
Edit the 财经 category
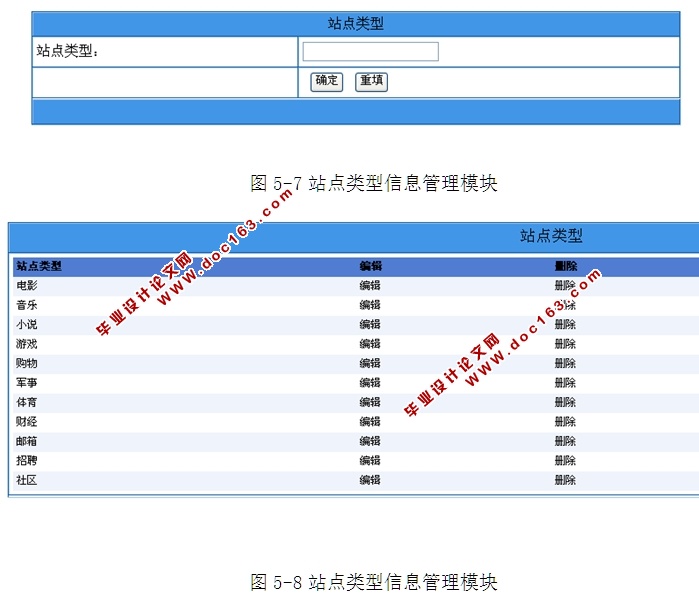[x=370, y=422]
